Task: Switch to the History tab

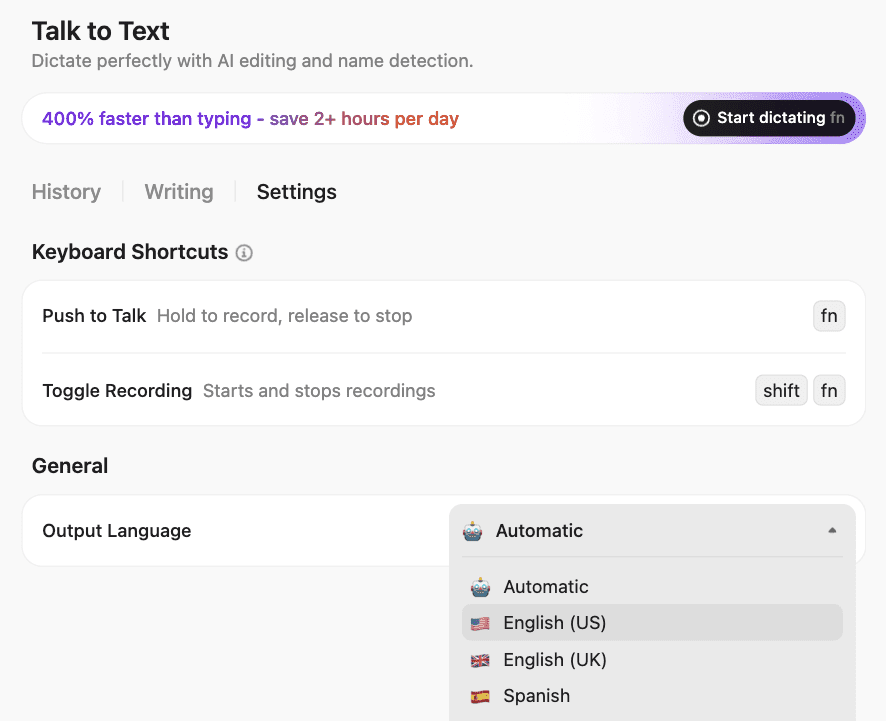Action: [66, 192]
